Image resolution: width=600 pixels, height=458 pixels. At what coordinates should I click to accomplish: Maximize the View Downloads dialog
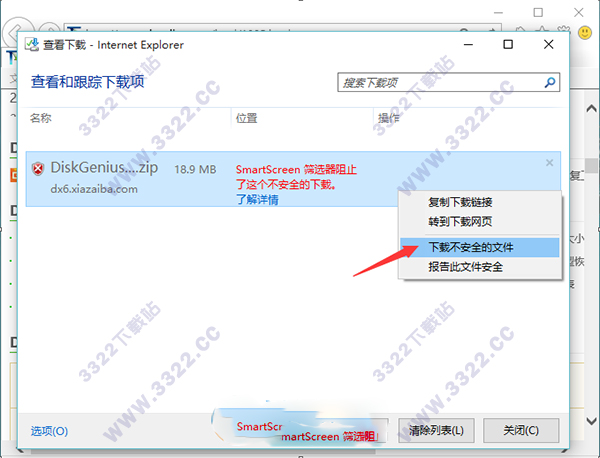pos(508,44)
